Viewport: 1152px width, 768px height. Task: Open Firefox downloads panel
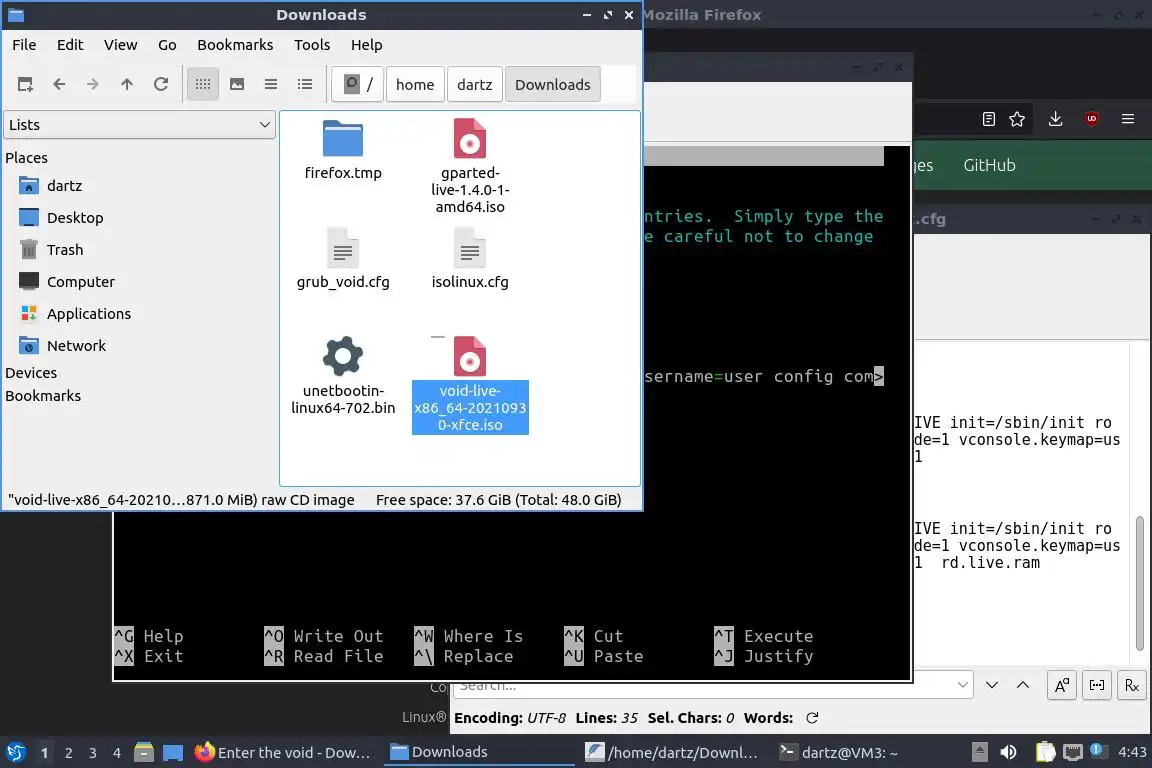tap(1056, 119)
